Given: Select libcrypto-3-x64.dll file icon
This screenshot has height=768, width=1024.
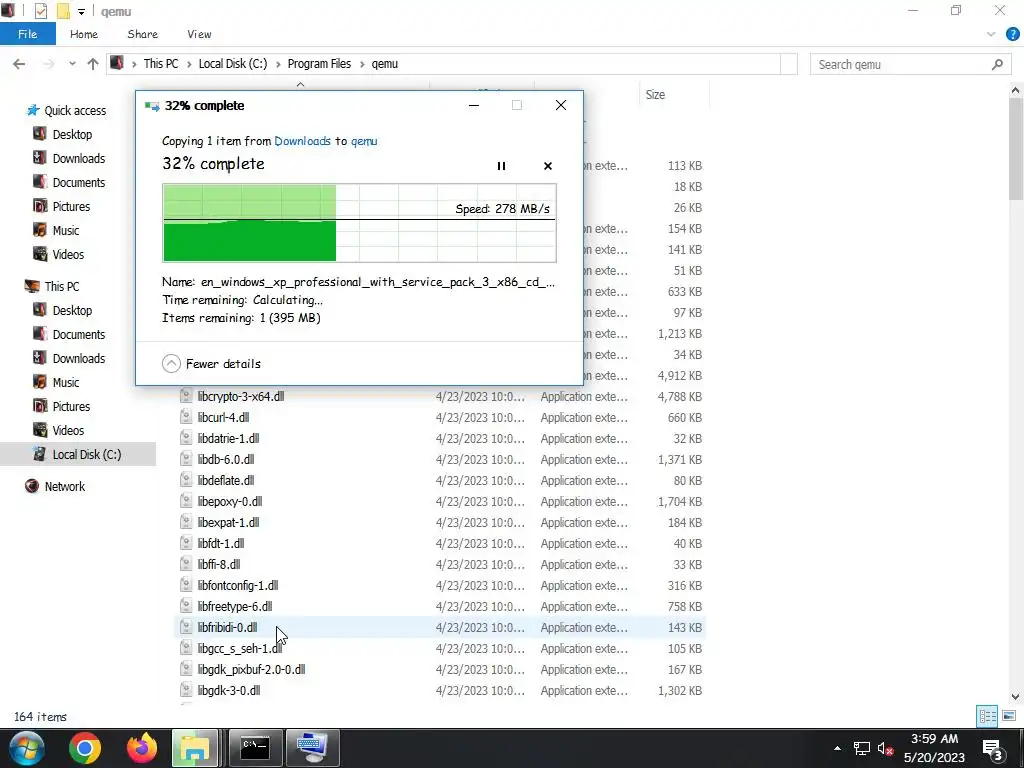Looking at the screenshot, I should click(186, 396).
